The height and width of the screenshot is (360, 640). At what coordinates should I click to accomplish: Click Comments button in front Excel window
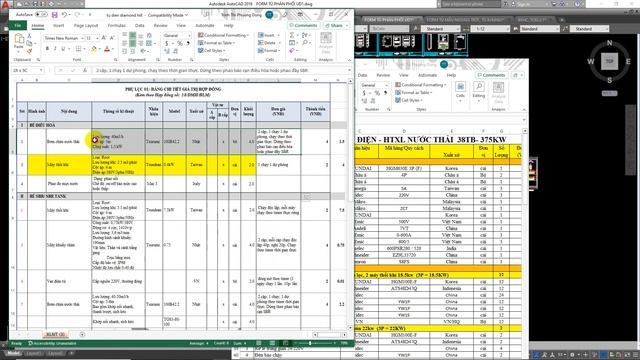(x=303, y=25)
